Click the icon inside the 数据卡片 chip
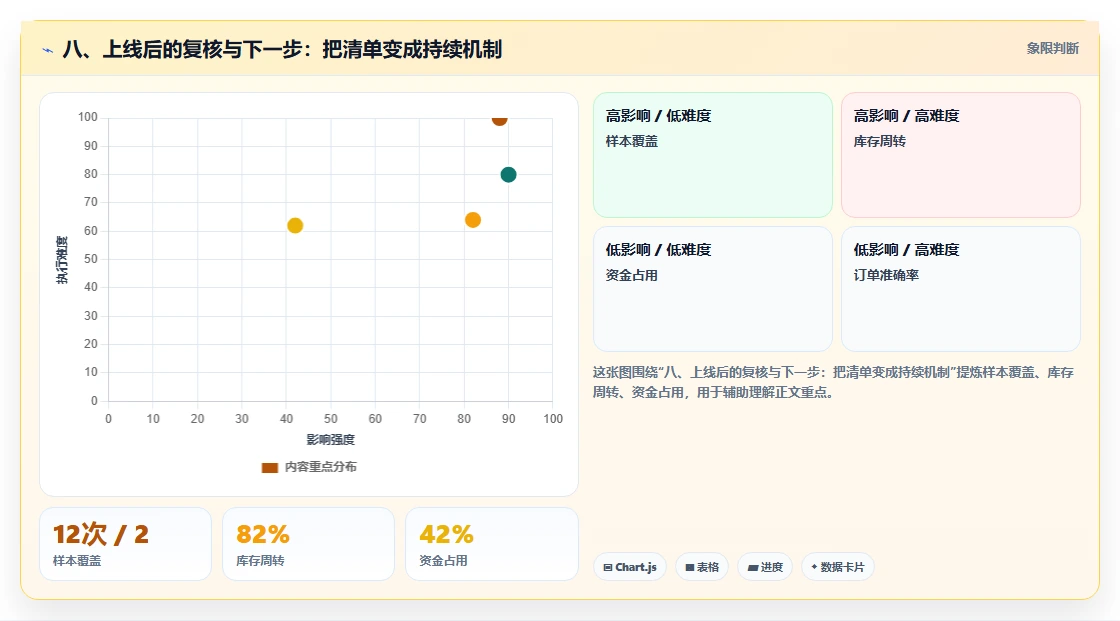This screenshot has height=621, width=1120. (814, 567)
